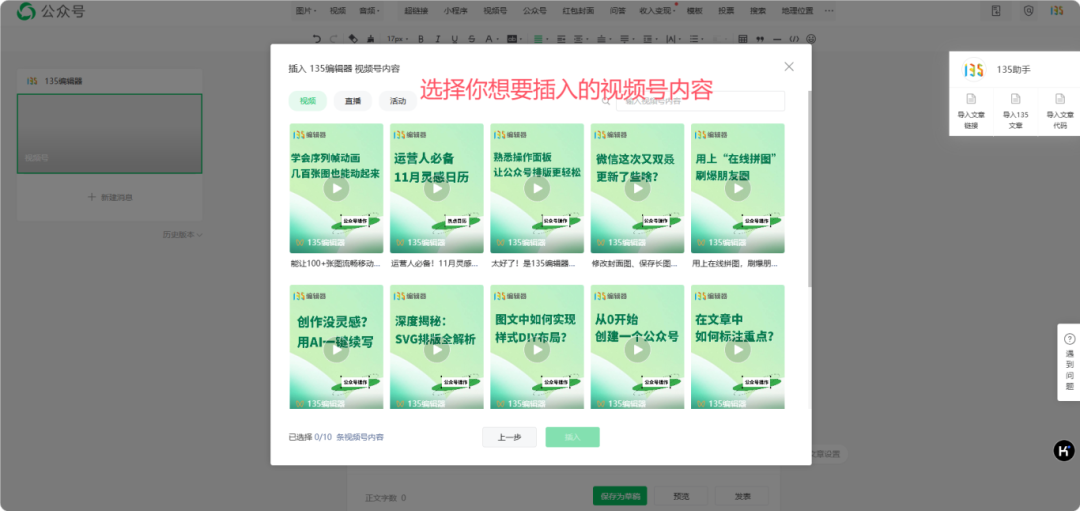This screenshot has width=1080, height=511.
Task: Click the dialog's vertical scrollbar
Action: pyautogui.click(x=809, y=189)
